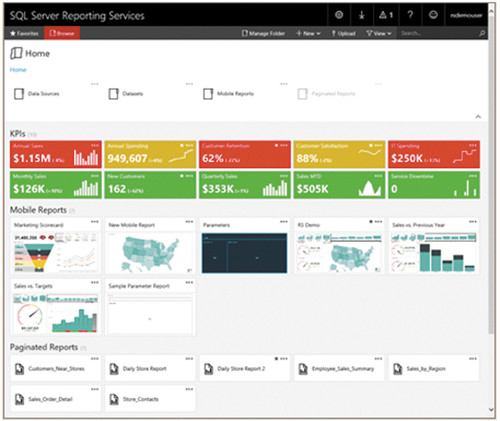Open the Paginated Reports folder
This screenshot has width=500, height=421.
coord(327,94)
